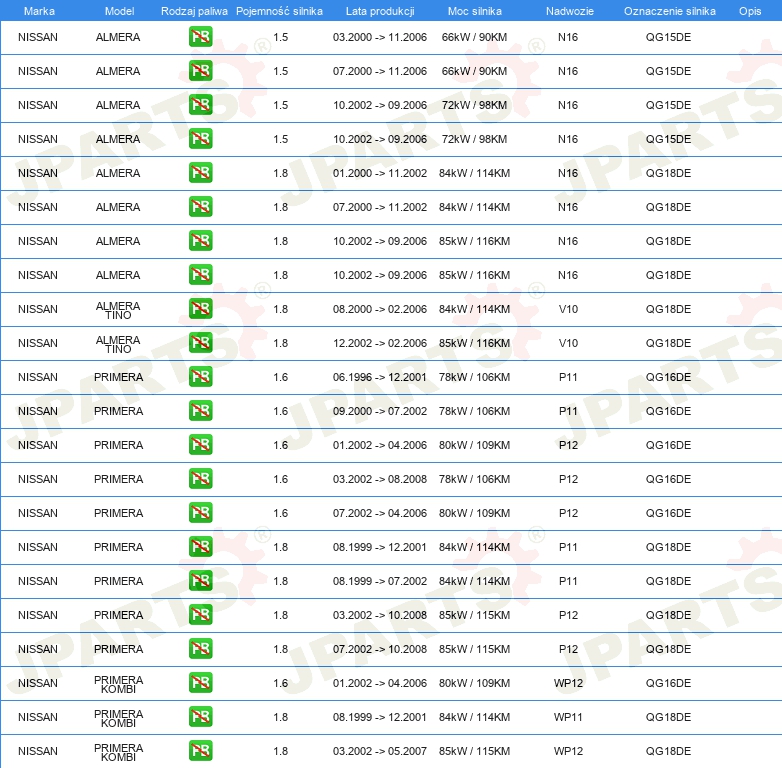Viewport: 782px width, 768px height.
Task: Click fuel icon in Almera Tino 12.2002 -> 02.2006 row
Action: pyautogui.click(x=200, y=343)
